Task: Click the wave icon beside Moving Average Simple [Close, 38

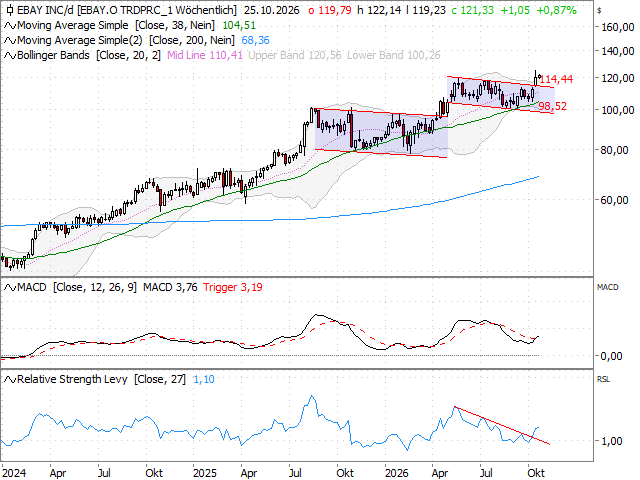Action: pos(10,26)
